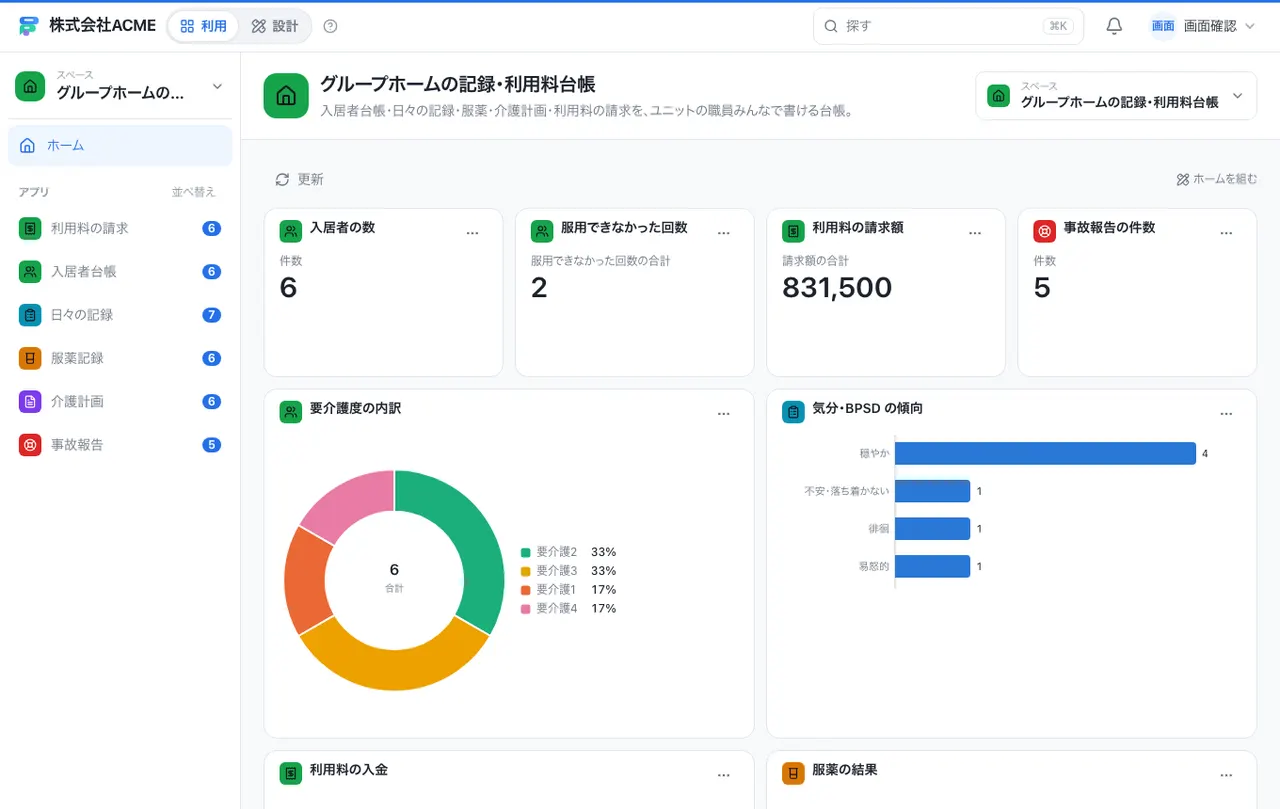Click the 株式会社ACME logo icon

click(x=28, y=26)
